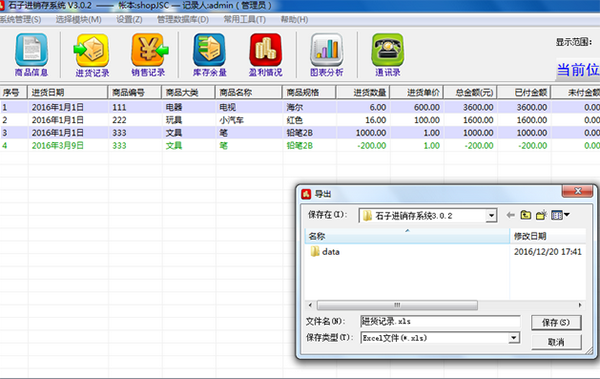600x379 pixels.
Task: Click the 商品大类 column header
Action: coord(189,92)
